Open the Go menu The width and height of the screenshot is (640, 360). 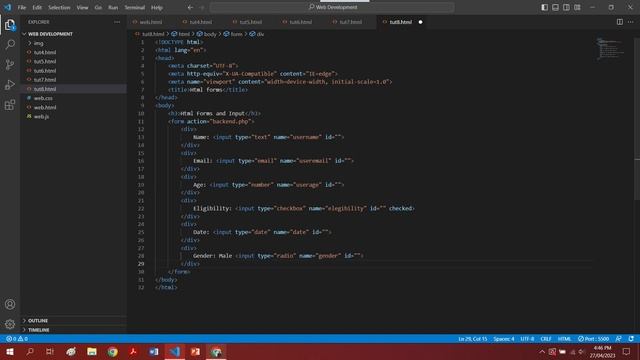click(x=98, y=7)
